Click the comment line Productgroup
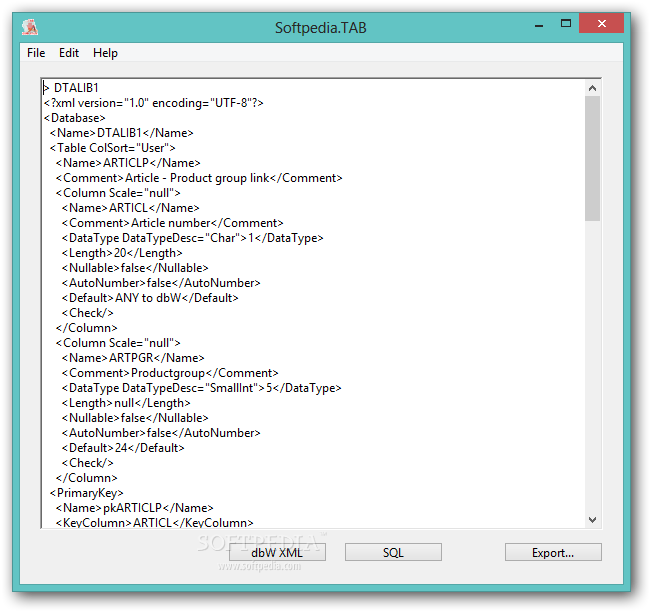The width and height of the screenshot is (651, 612). pyautogui.click(x=170, y=373)
